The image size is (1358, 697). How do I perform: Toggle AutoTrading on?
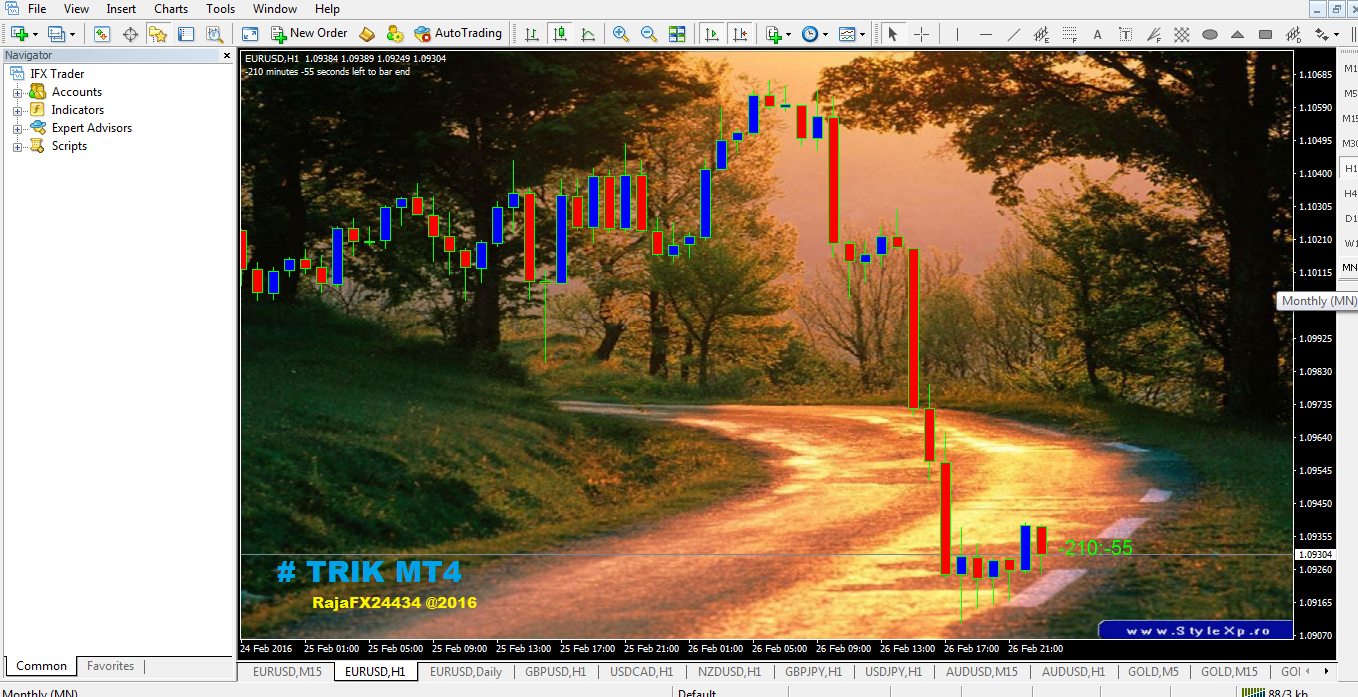click(459, 32)
